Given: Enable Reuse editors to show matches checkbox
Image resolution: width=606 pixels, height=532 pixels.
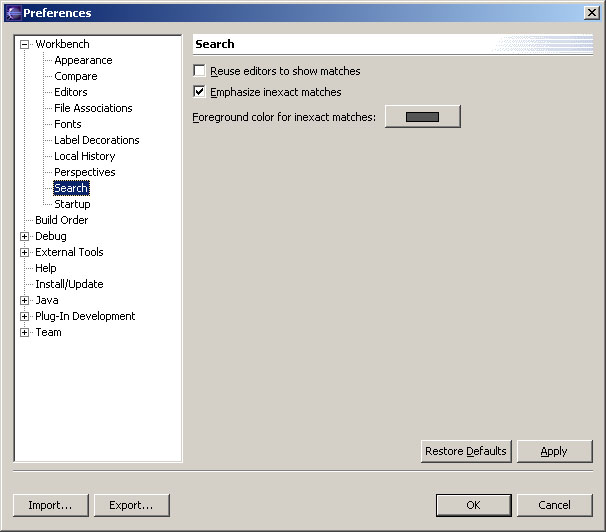Looking at the screenshot, I should click(199, 71).
